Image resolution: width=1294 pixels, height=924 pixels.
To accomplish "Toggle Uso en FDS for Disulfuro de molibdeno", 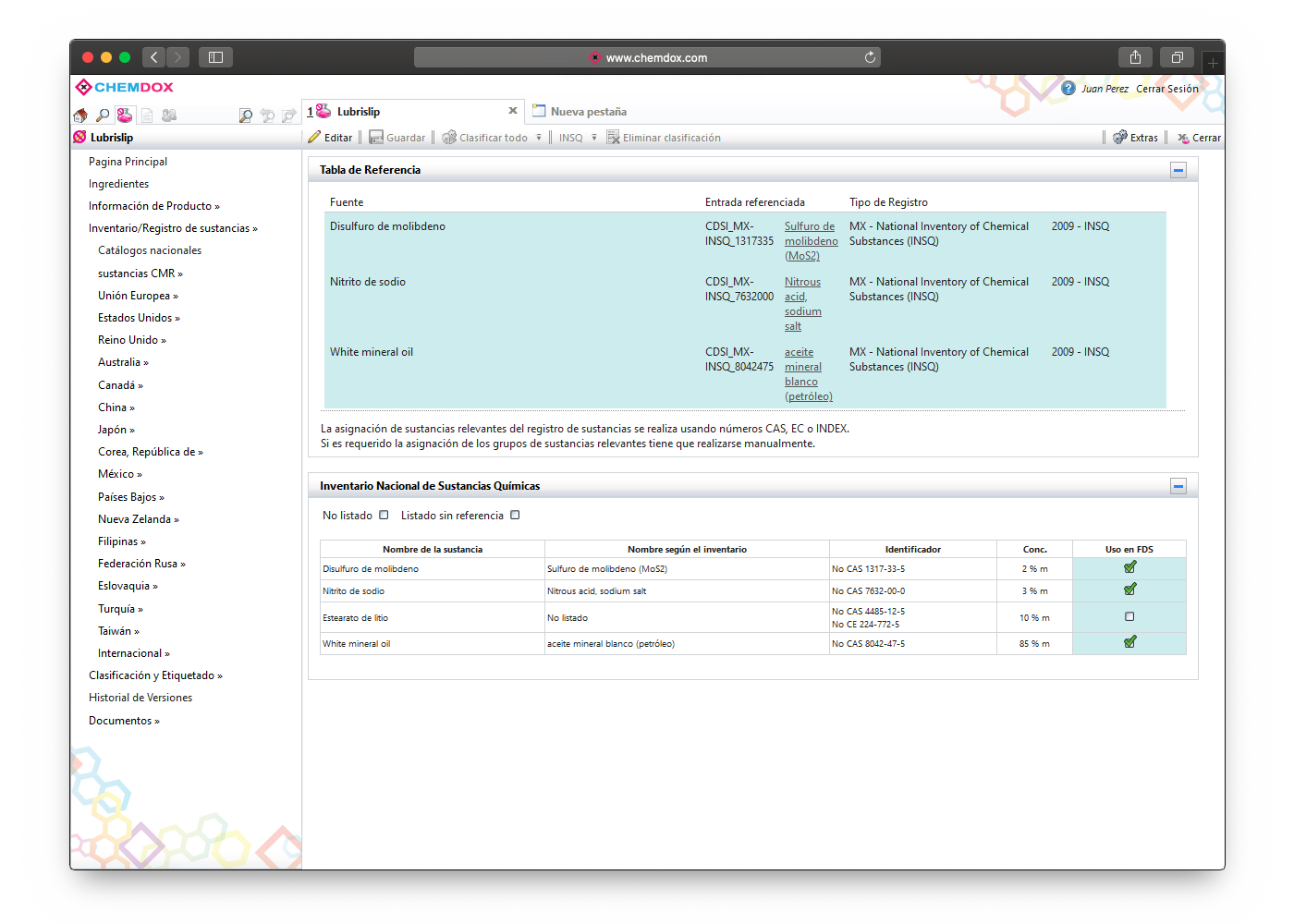I will [x=1129, y=568].
